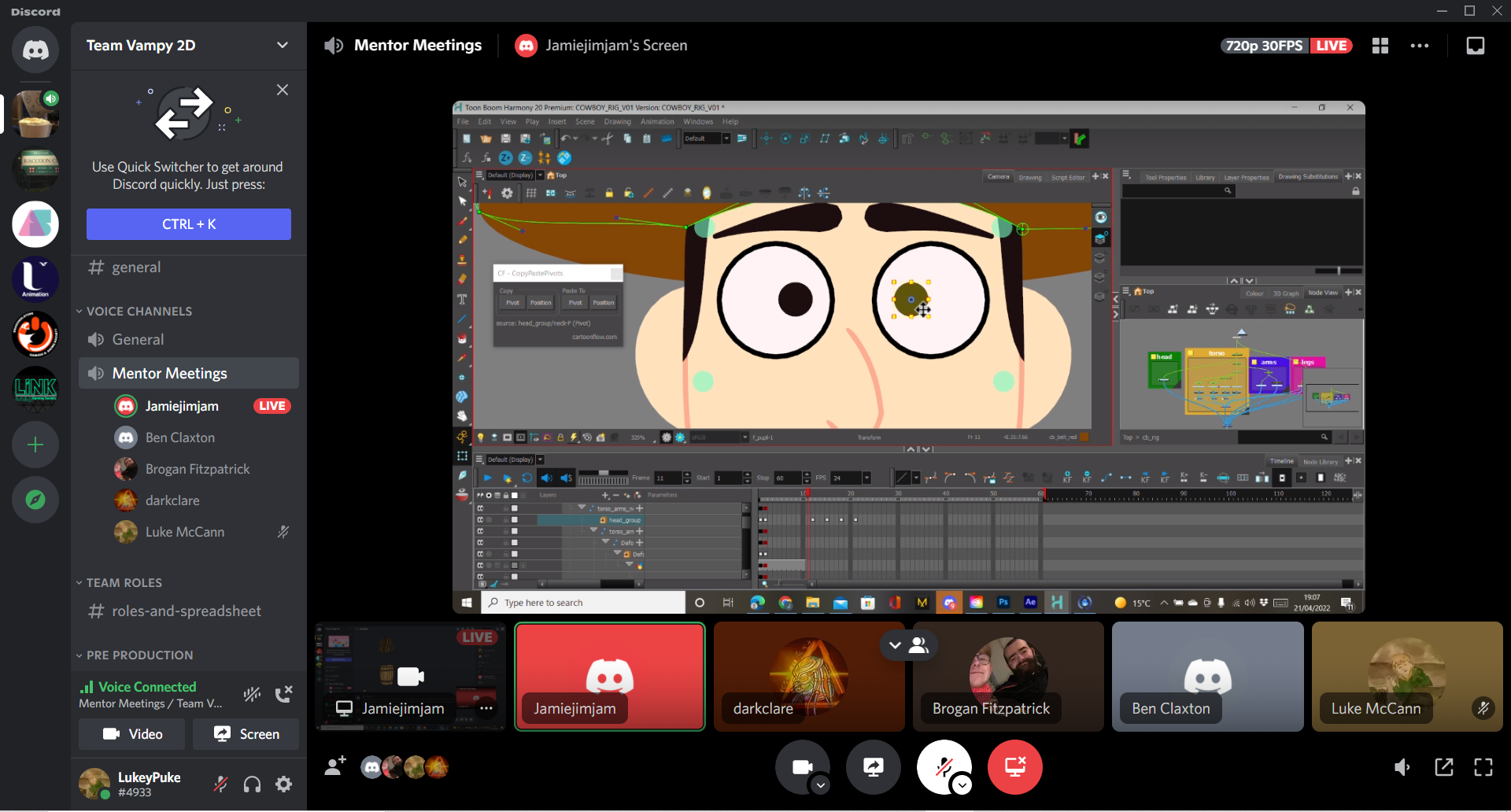This screenshot has height=812, width=1511.
Task: Hide members with chevron people button
Action: (x=907, y=645)
